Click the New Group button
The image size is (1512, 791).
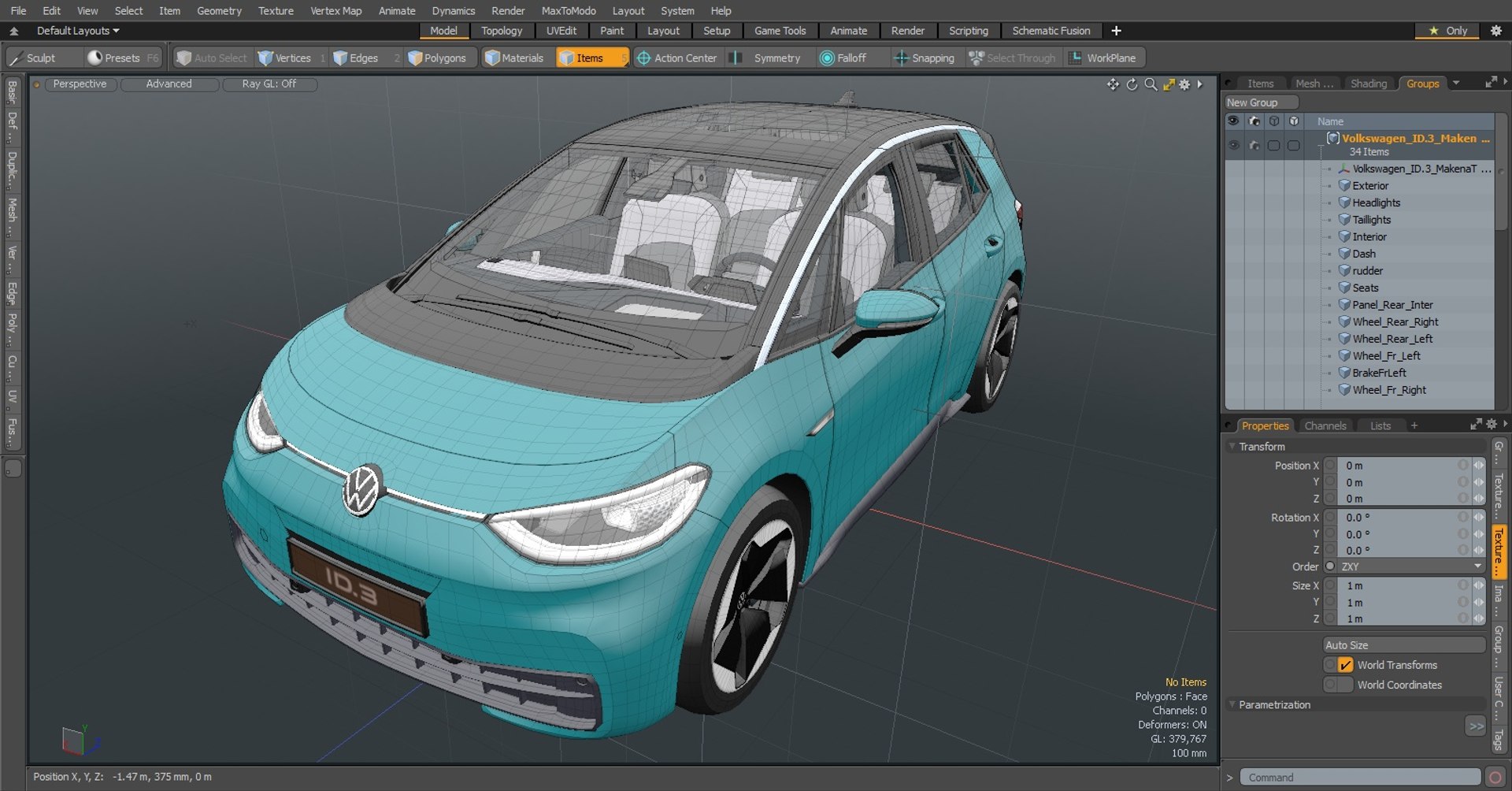click(1261, 102)
